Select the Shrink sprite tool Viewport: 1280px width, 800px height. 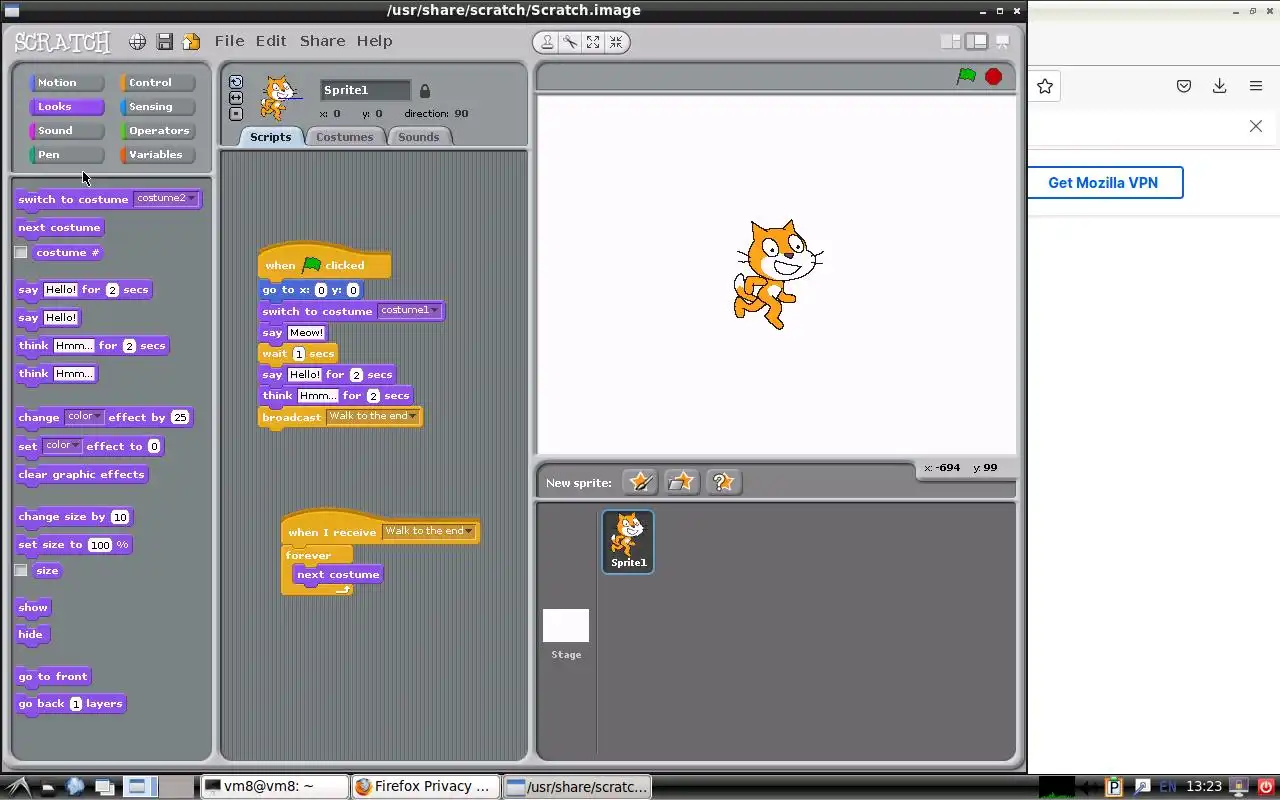pos(616,42)
